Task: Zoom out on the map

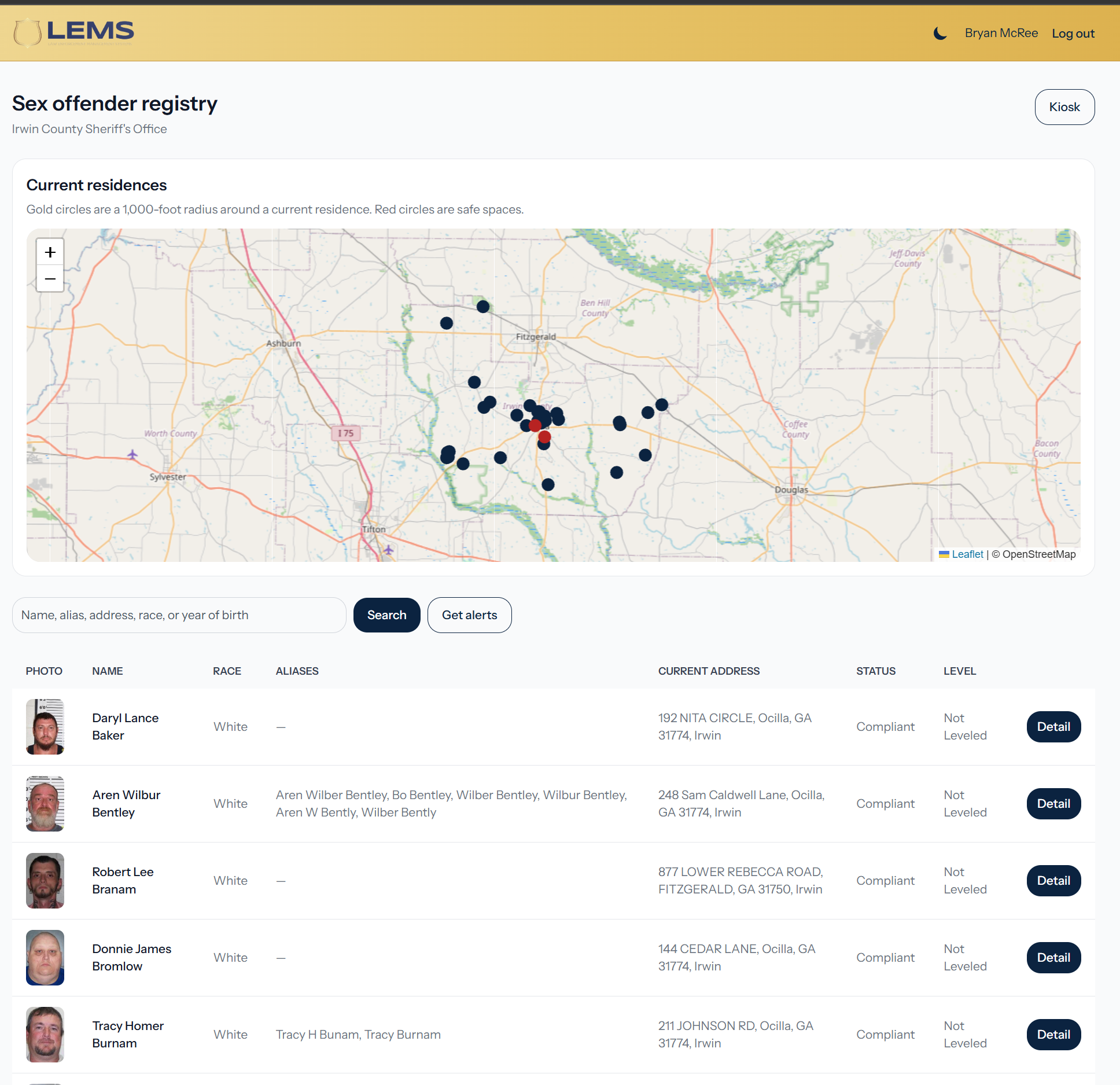Action: [50, 279]
